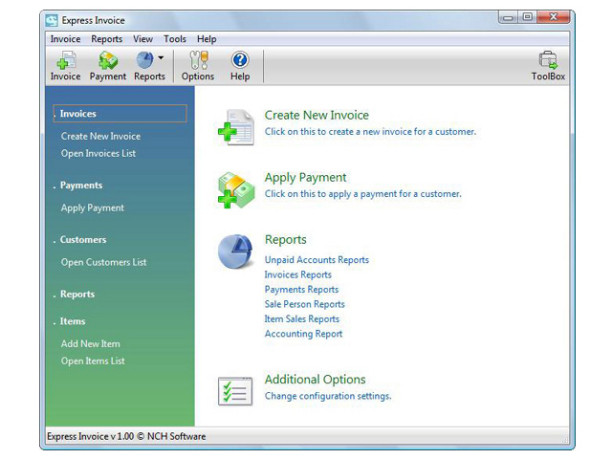Screen dimensions: 612x459
Task: Click 'Click on this to apply a payment' text
Action: pyautogui.click(x=363, y=194)
